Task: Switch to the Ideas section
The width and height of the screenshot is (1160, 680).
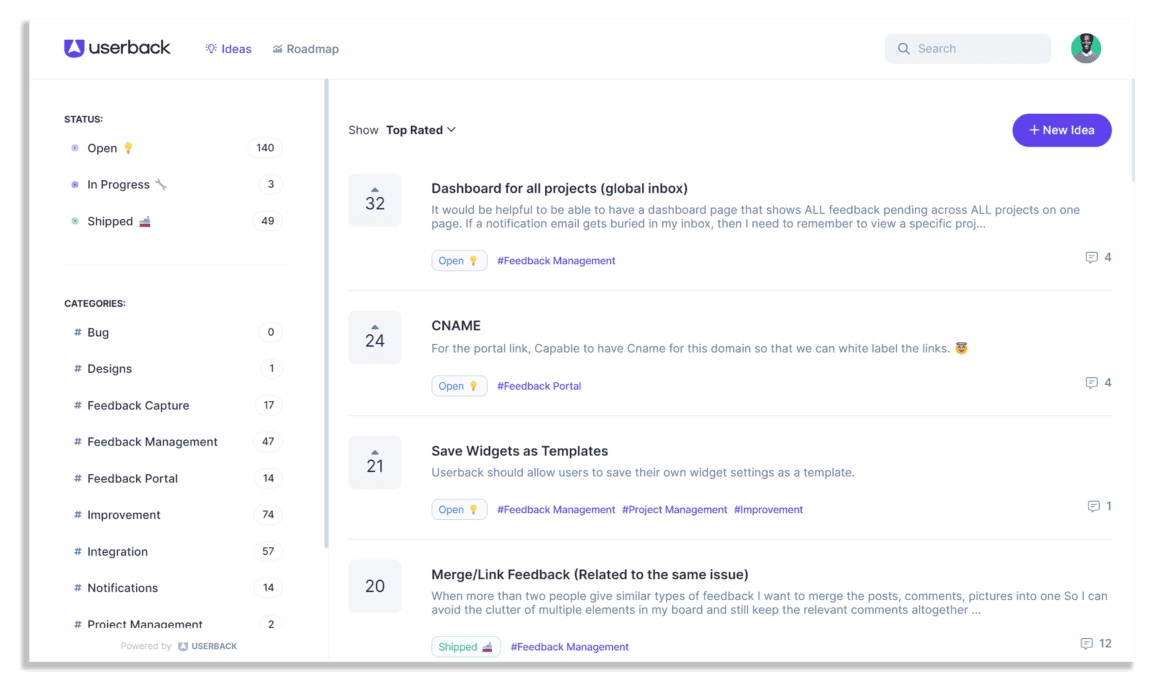Action: point(228,48)
